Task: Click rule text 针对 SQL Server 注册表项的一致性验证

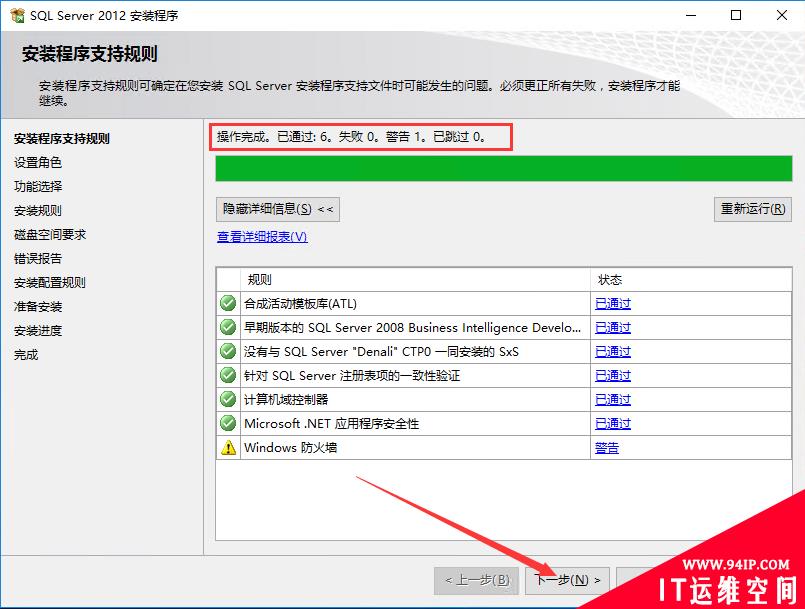Action: pos(352,376)
